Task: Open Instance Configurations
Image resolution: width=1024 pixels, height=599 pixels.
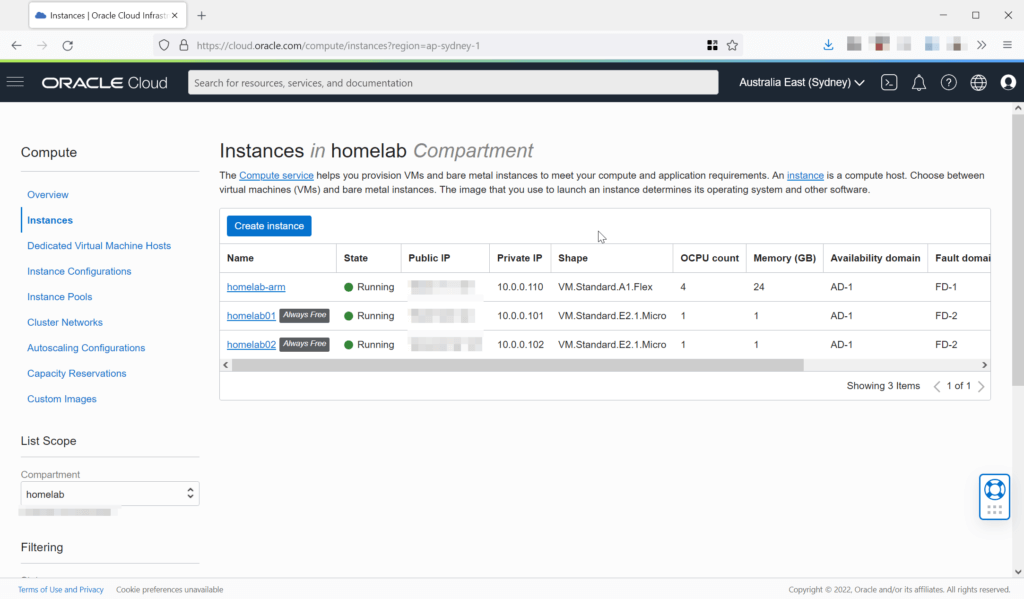Action: [x=79, y=271]
